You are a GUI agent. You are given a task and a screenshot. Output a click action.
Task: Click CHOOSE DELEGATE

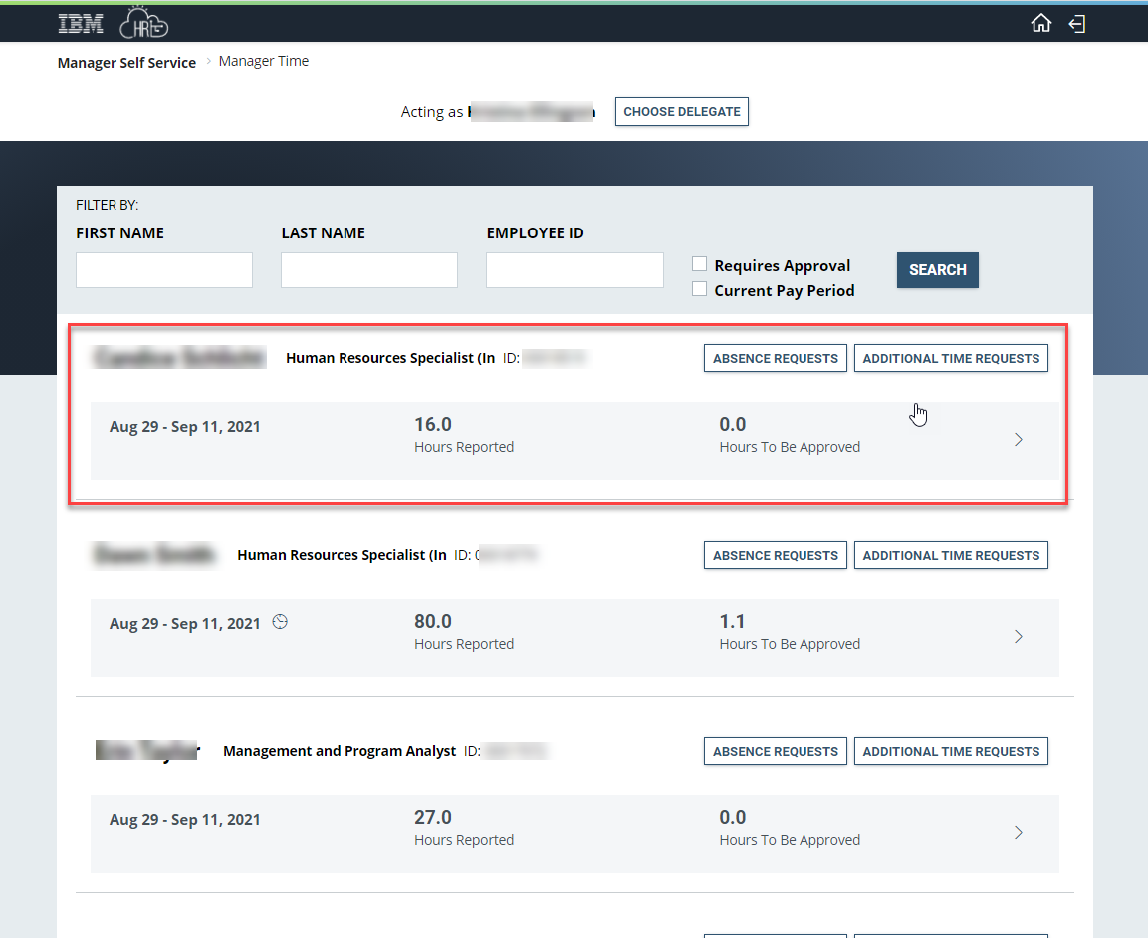pyautogui.click(x=681, y=111)
